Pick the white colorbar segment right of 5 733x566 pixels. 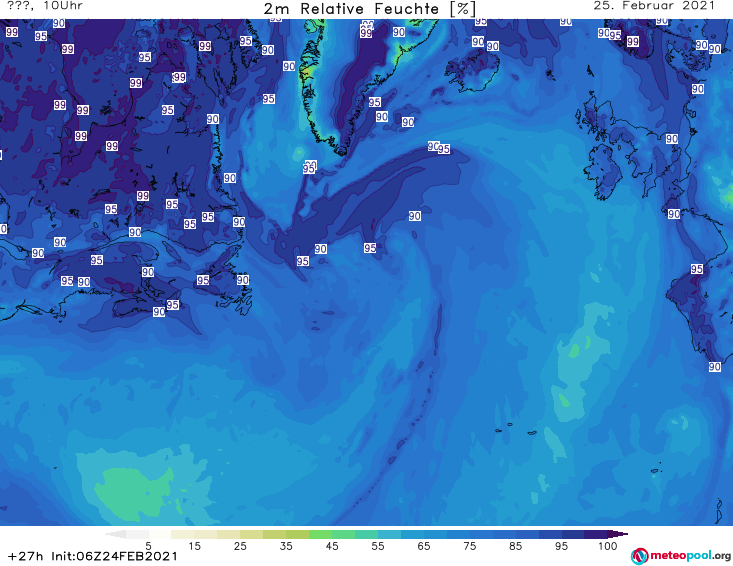[x=160, y=534]
